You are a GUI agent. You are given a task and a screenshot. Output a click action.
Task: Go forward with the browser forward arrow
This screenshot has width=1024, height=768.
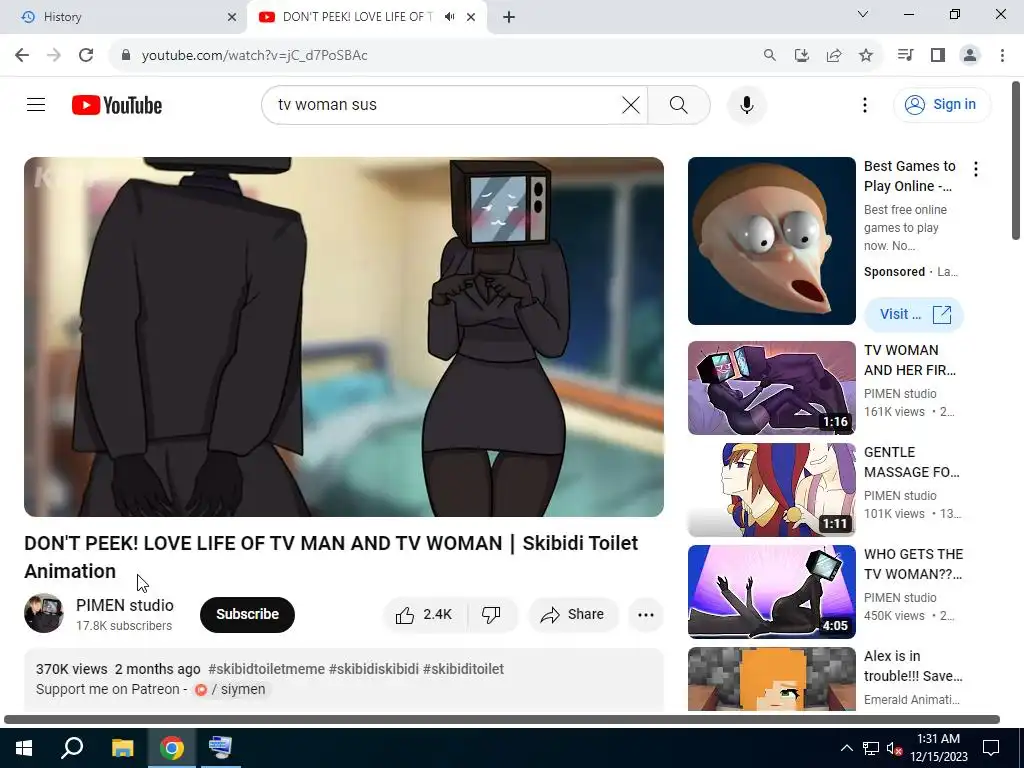tap(54, 55)
